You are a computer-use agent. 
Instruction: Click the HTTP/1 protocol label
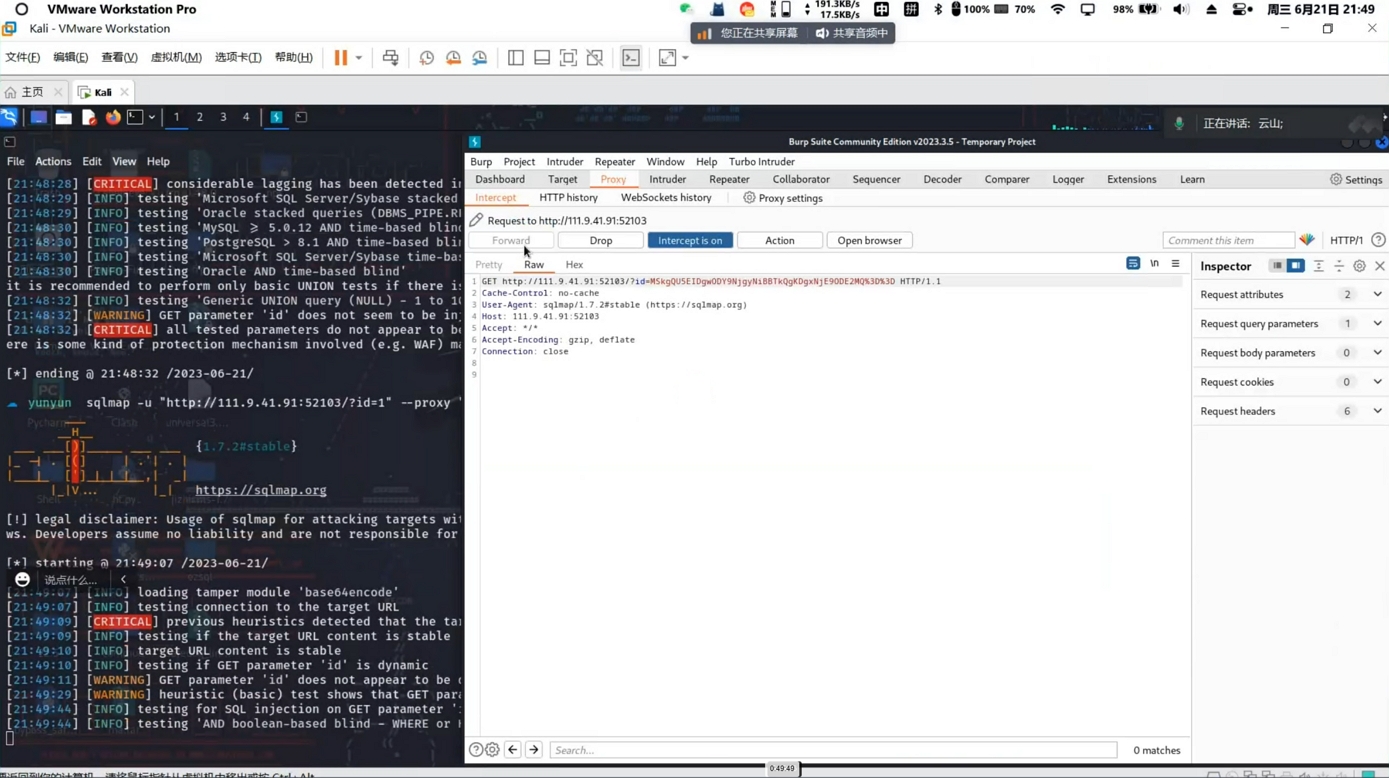click(x=1346, y=240)
